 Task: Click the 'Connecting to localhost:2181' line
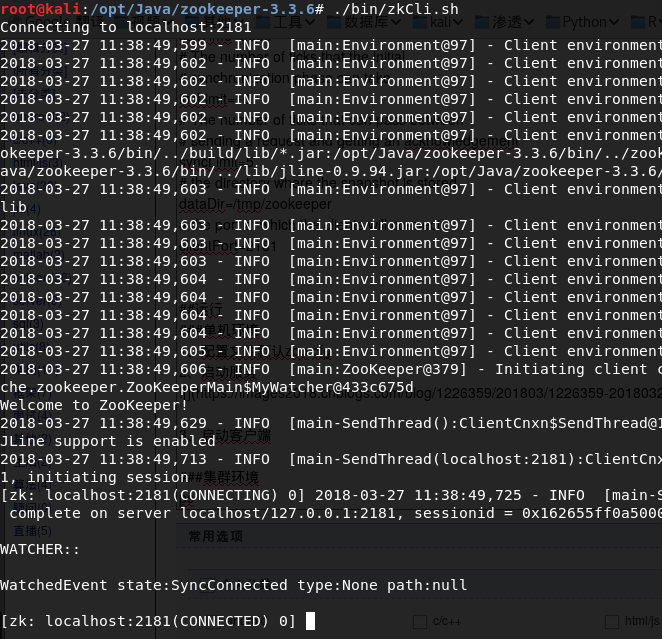pos(126,27)
